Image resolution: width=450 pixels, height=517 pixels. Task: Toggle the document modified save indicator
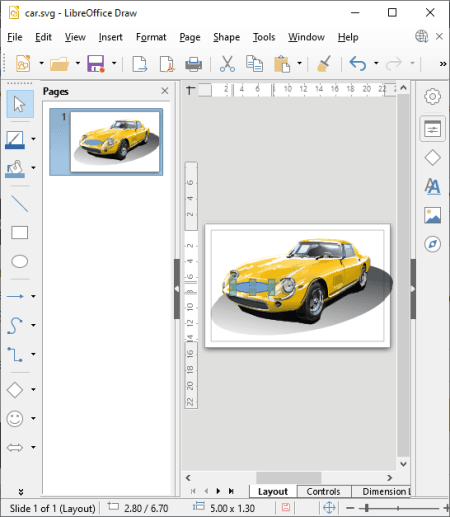pos(286,508)
